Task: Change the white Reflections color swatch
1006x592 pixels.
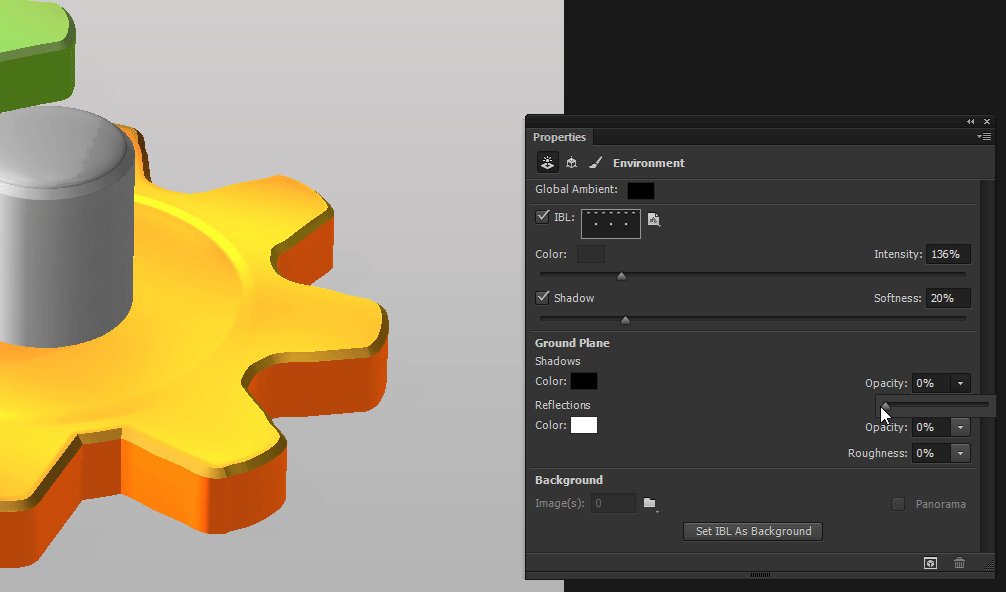Action: pyautogui.click(x=584, y=425)
